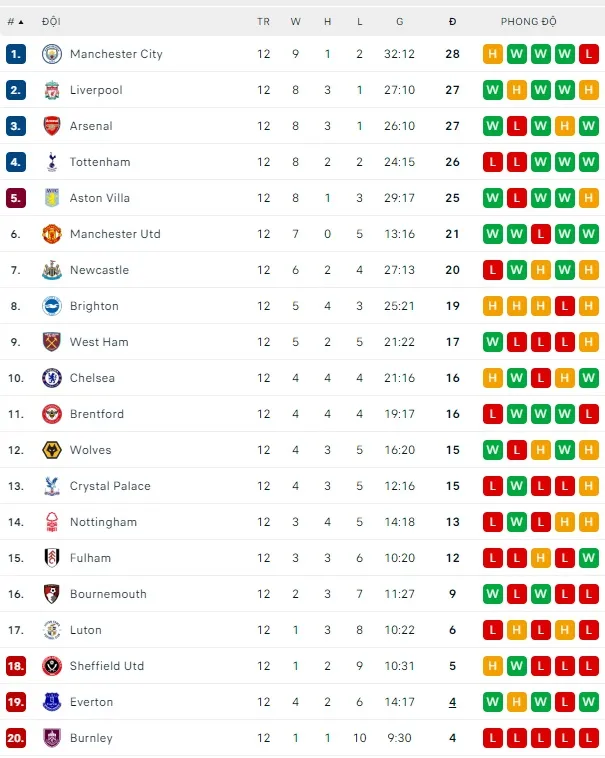Click the ĐỘI column header

point(51,21)
